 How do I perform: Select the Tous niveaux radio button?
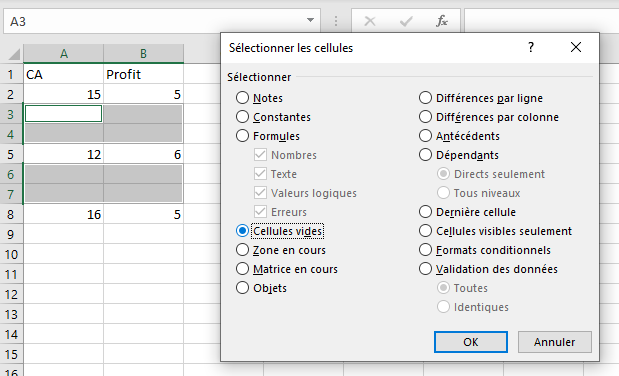pos(443,193)
